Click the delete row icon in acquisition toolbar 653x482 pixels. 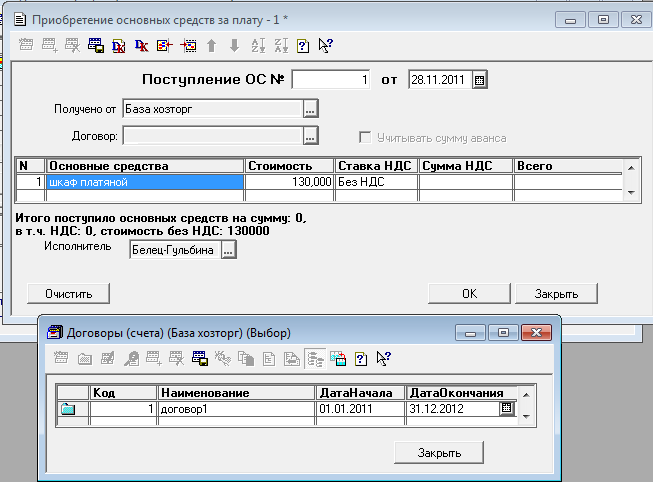coord(72,45)
